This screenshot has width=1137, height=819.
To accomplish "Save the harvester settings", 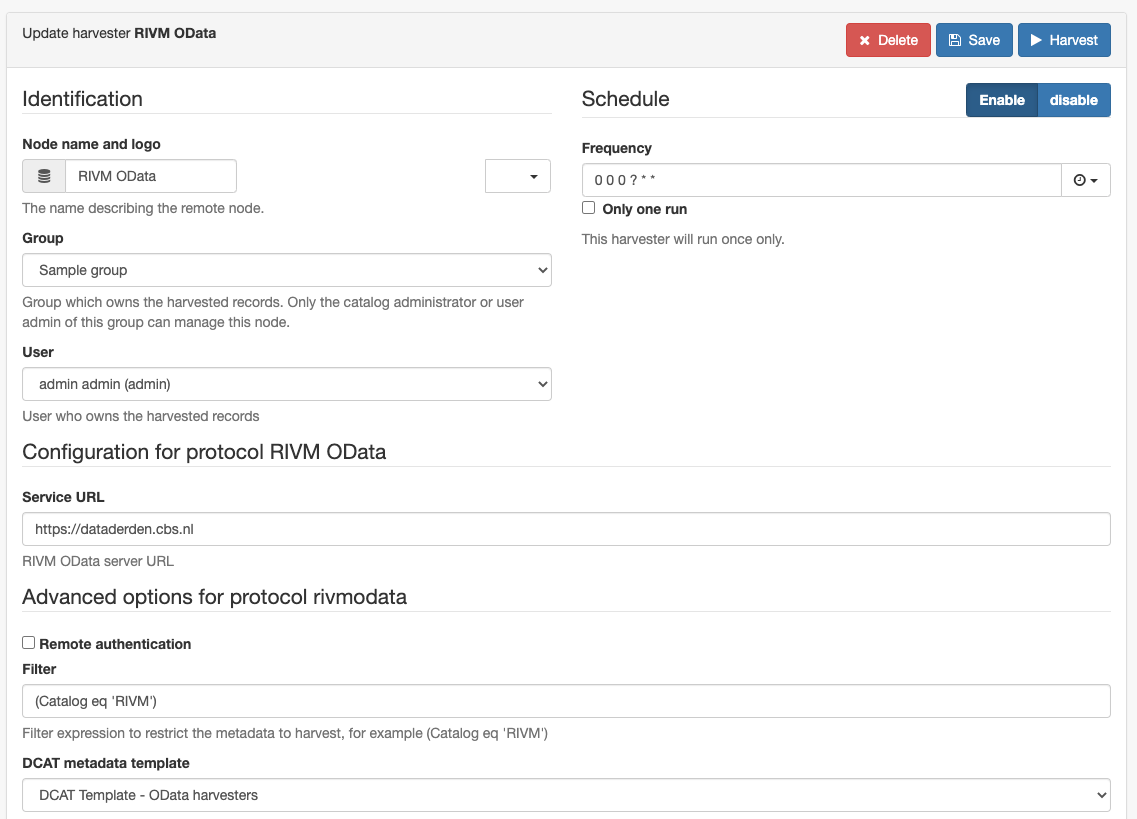I will pos(975,40).
